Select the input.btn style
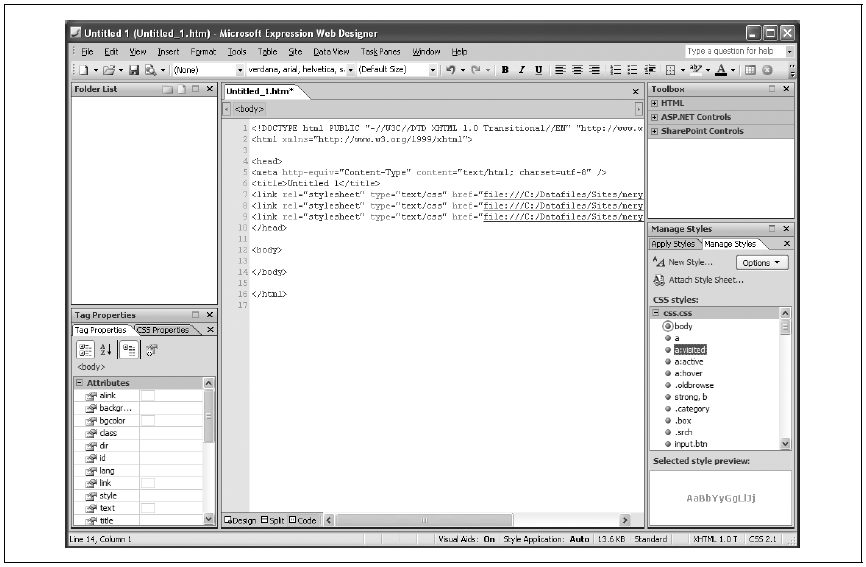 click(x=690, y=444)
